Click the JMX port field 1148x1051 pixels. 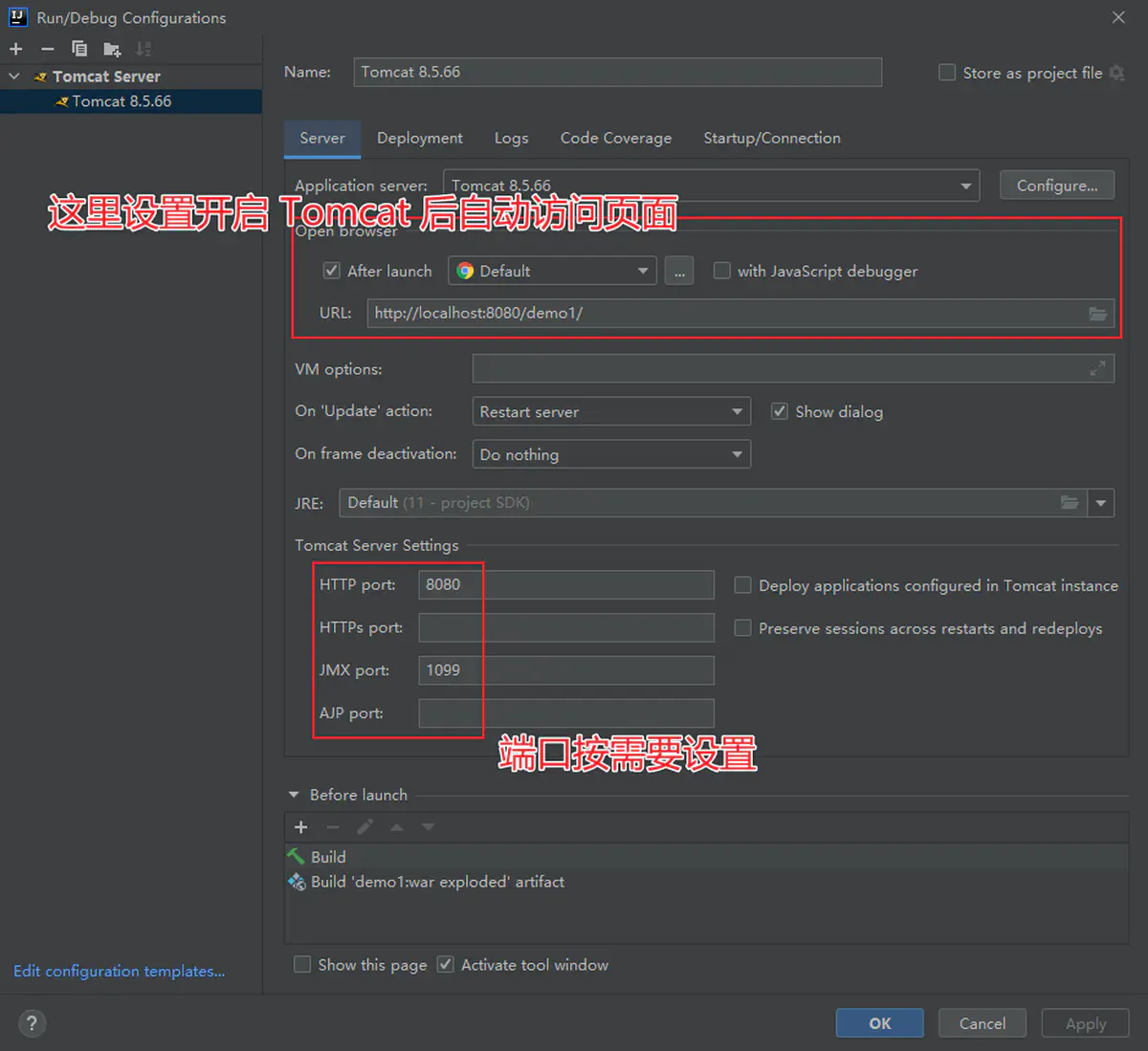(566, 670)
